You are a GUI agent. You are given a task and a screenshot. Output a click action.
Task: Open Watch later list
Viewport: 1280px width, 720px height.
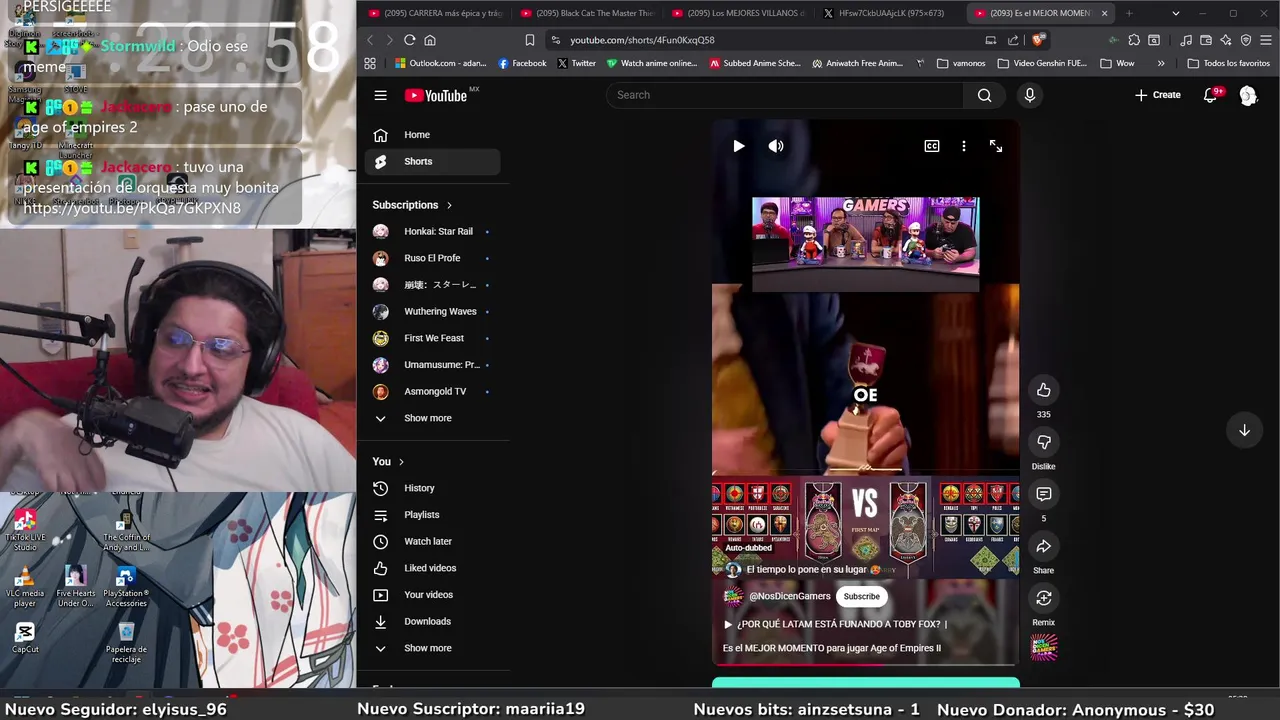(x=432, y=541)
